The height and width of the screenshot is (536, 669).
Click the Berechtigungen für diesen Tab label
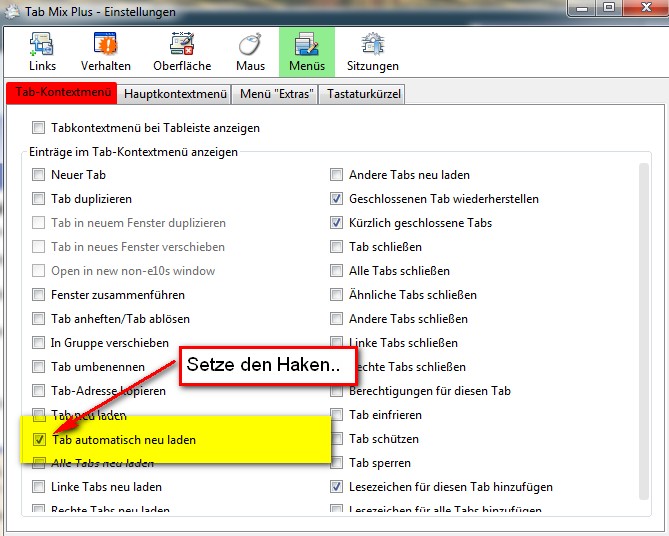coord(430,391)
